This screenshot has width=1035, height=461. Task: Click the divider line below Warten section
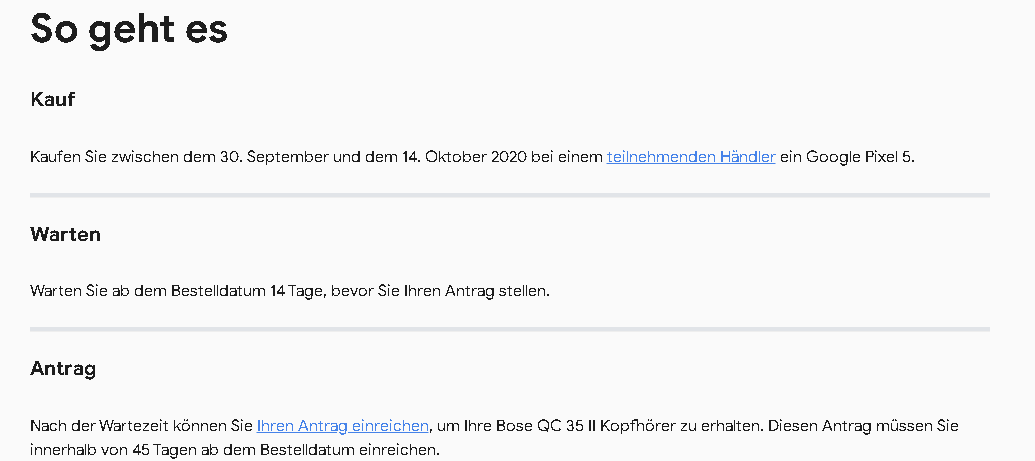pos(510,329)
